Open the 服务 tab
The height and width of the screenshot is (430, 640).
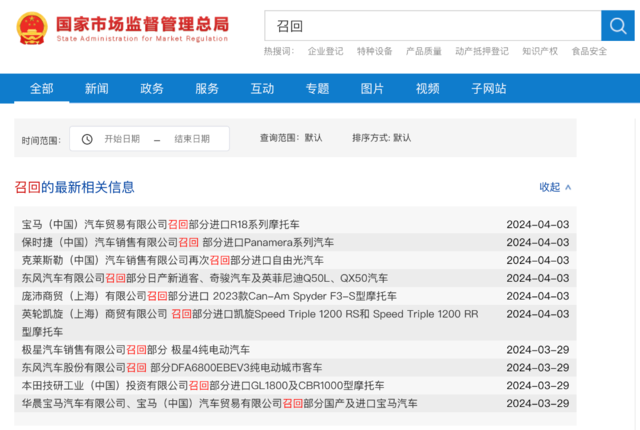coord(207,89)
